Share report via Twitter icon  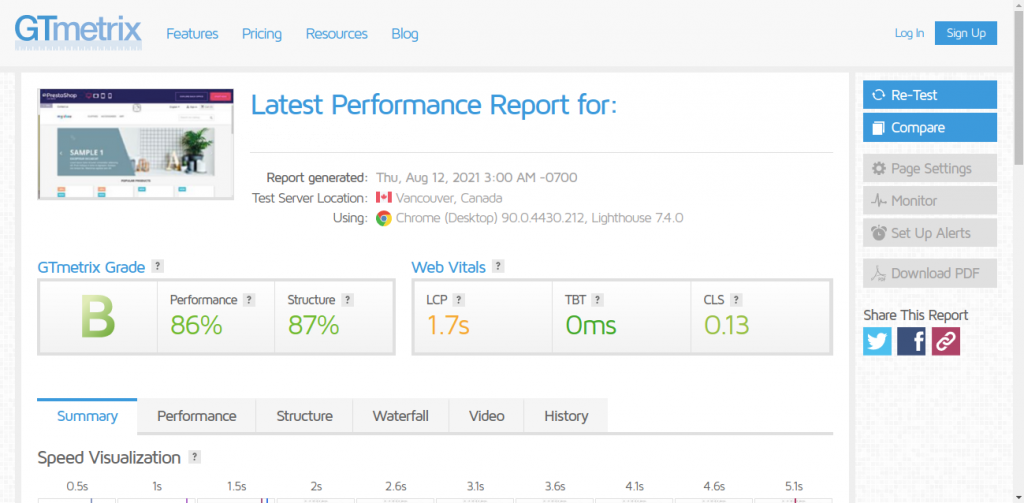877,341
